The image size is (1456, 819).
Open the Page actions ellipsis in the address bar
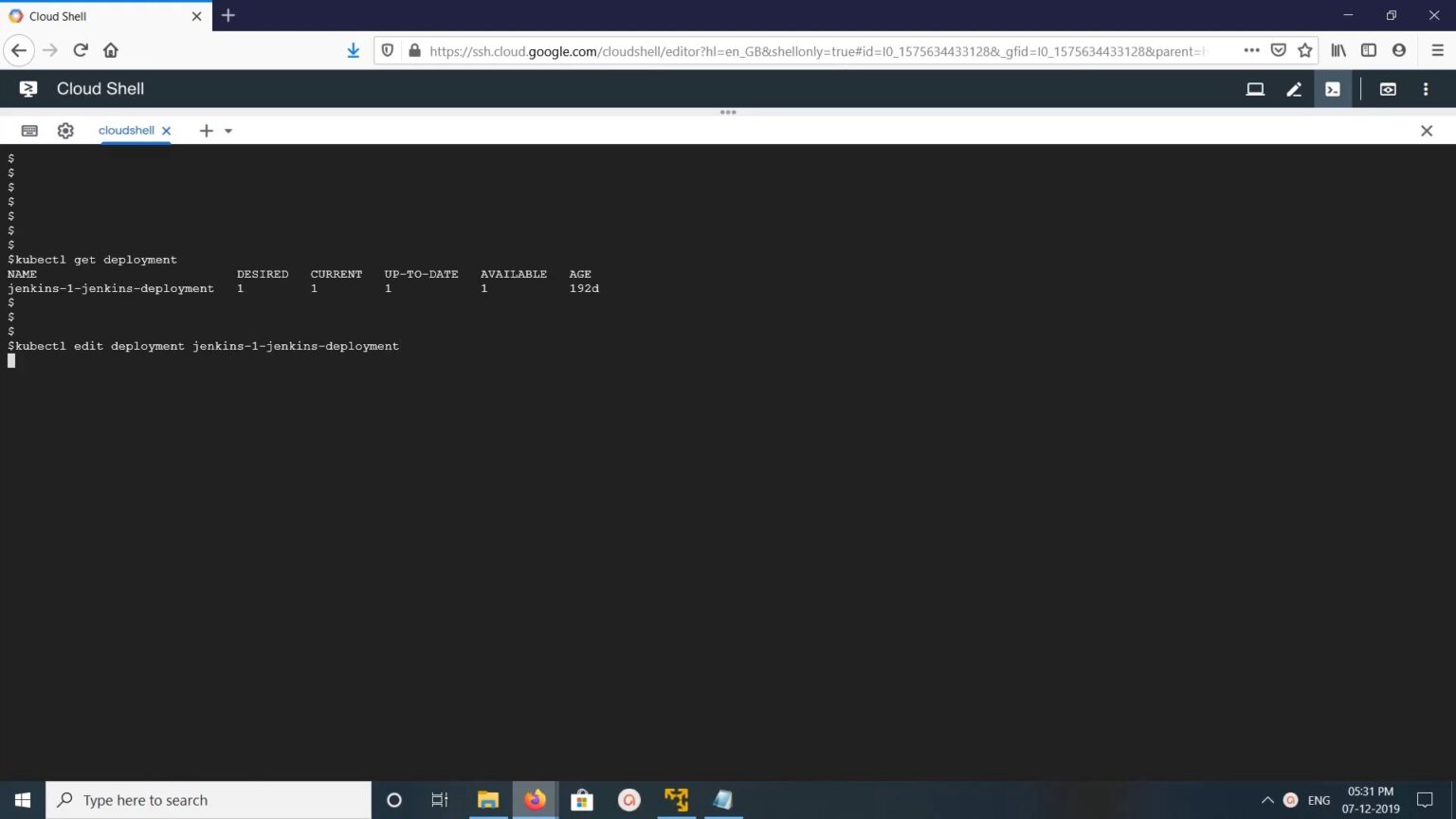1251,50
